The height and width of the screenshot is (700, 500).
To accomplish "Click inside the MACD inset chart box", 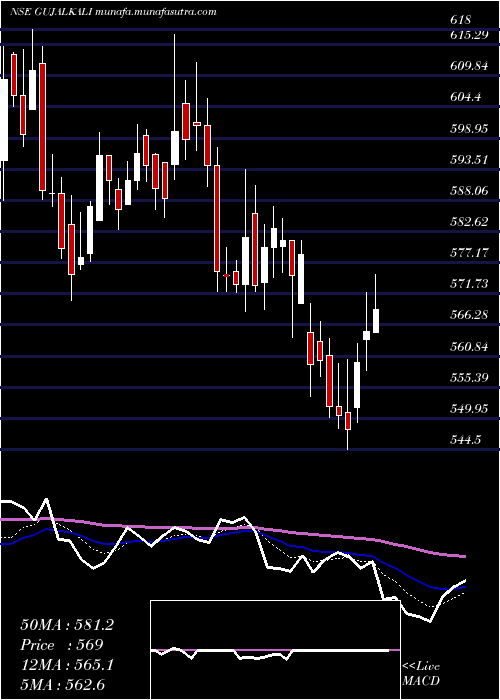I will click(x=275, y=650).
